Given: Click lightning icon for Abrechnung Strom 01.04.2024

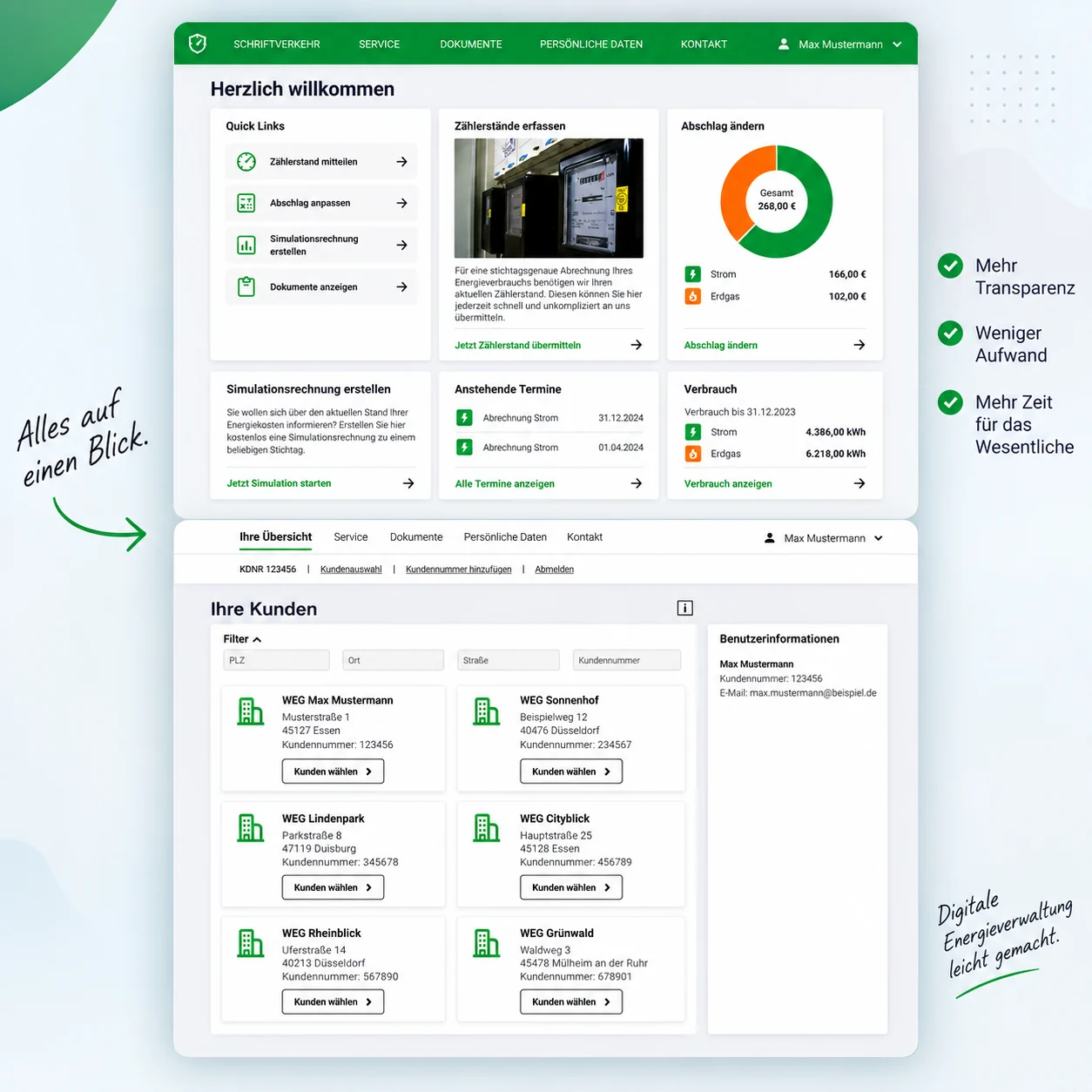Looking at the screenshot, I should [x=464, y=448].
